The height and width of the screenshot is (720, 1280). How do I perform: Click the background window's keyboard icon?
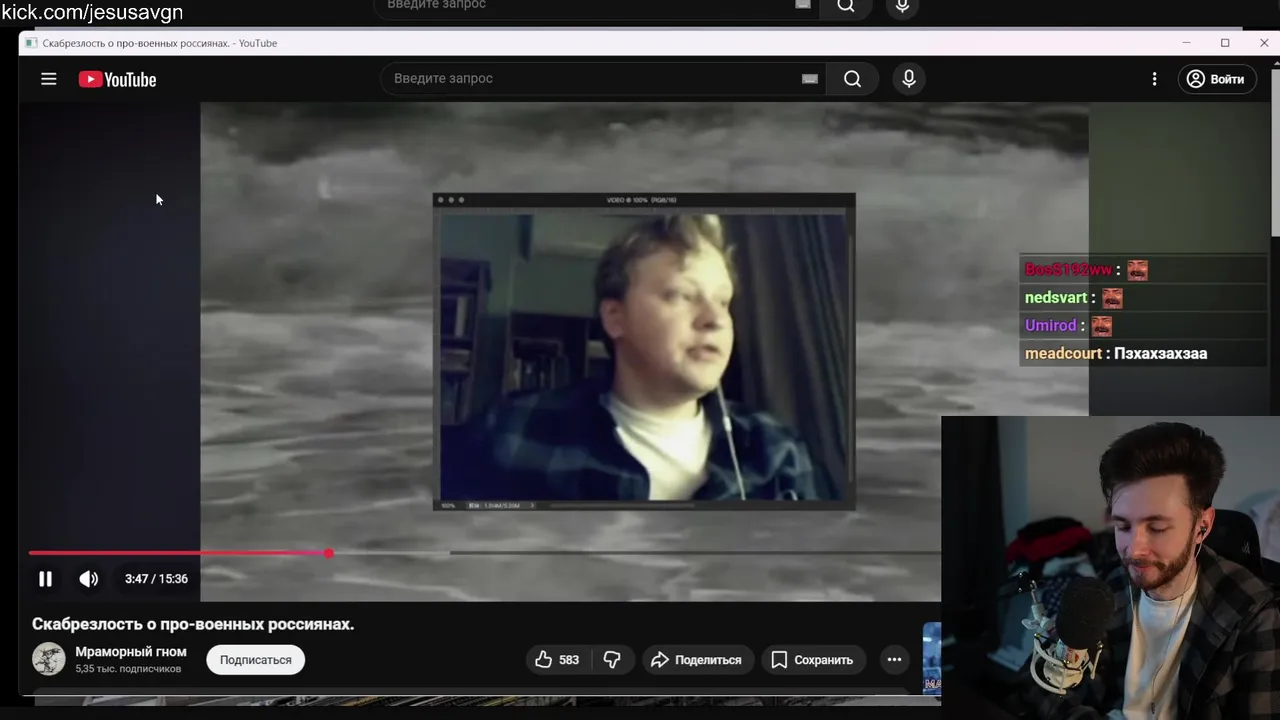pos(802,4)
